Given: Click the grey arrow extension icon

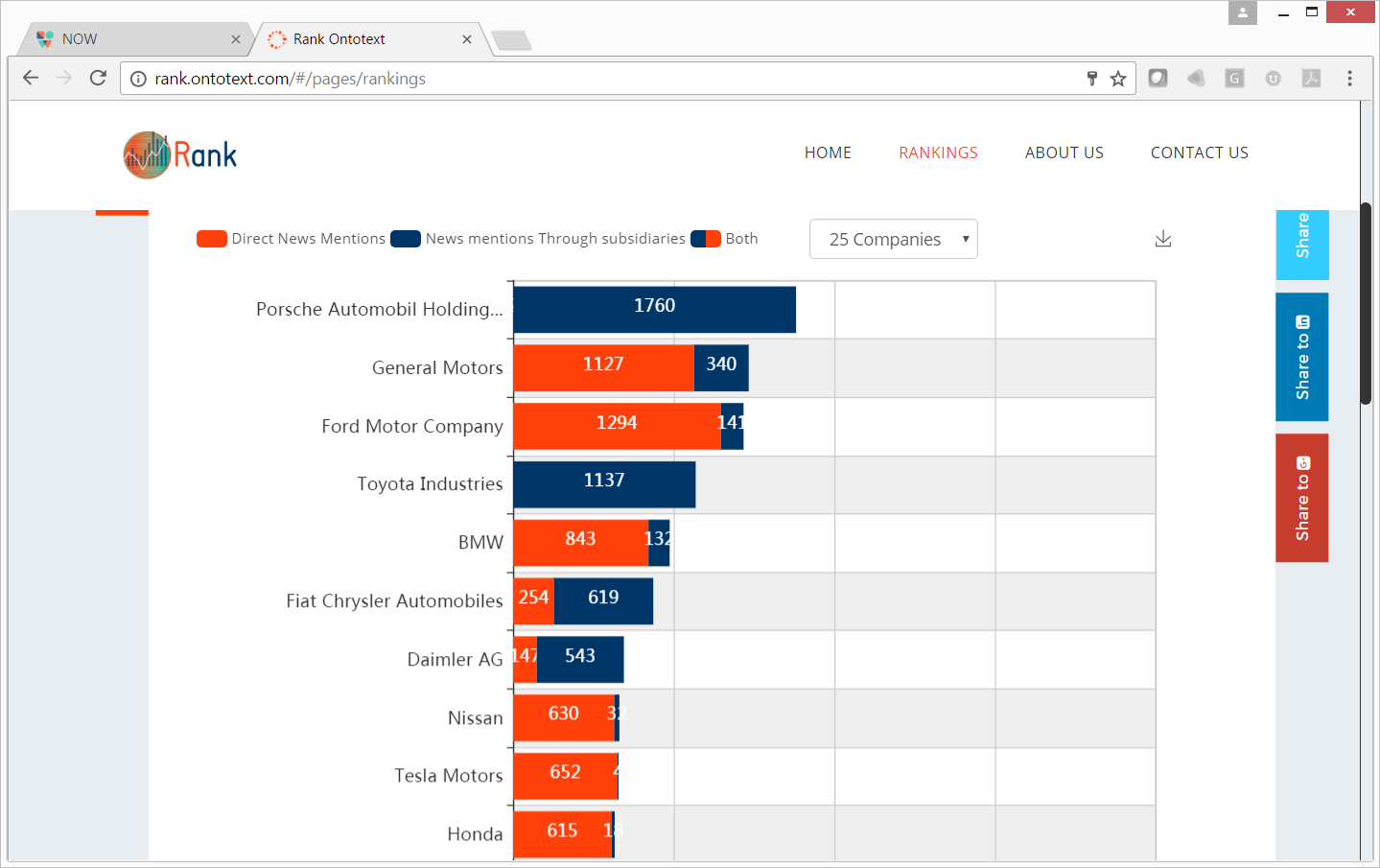Looking at the screenshot, I should tap(1196, 79).
